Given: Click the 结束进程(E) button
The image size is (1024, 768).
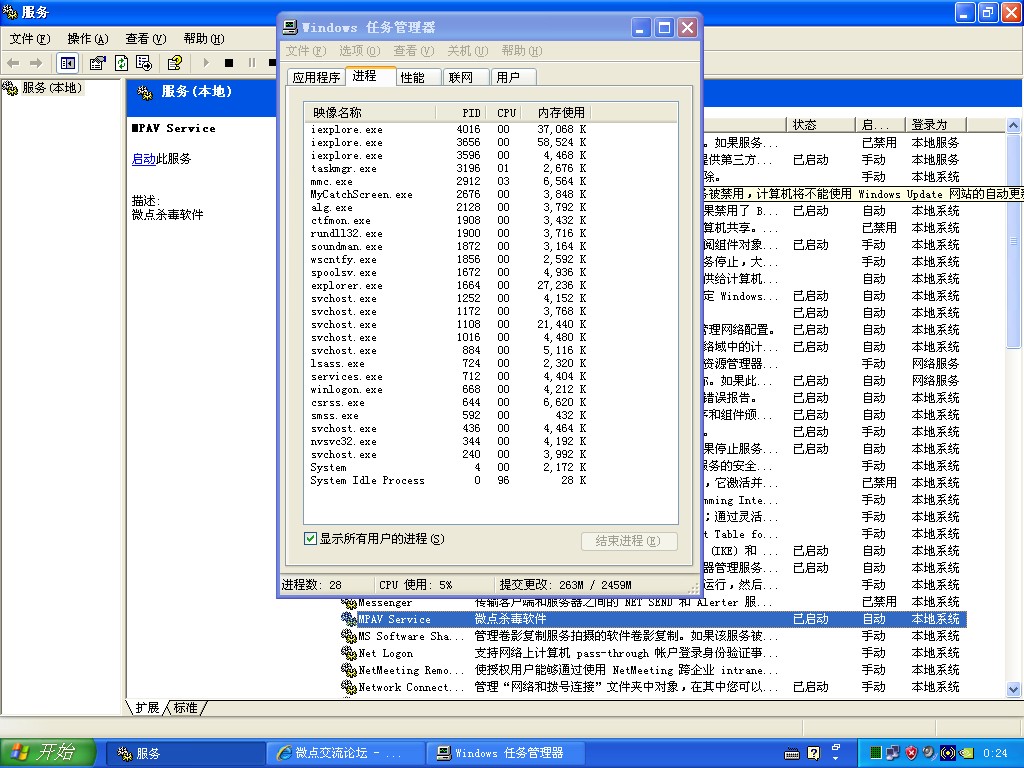Looking at the screenshot, I should point(628,541).
